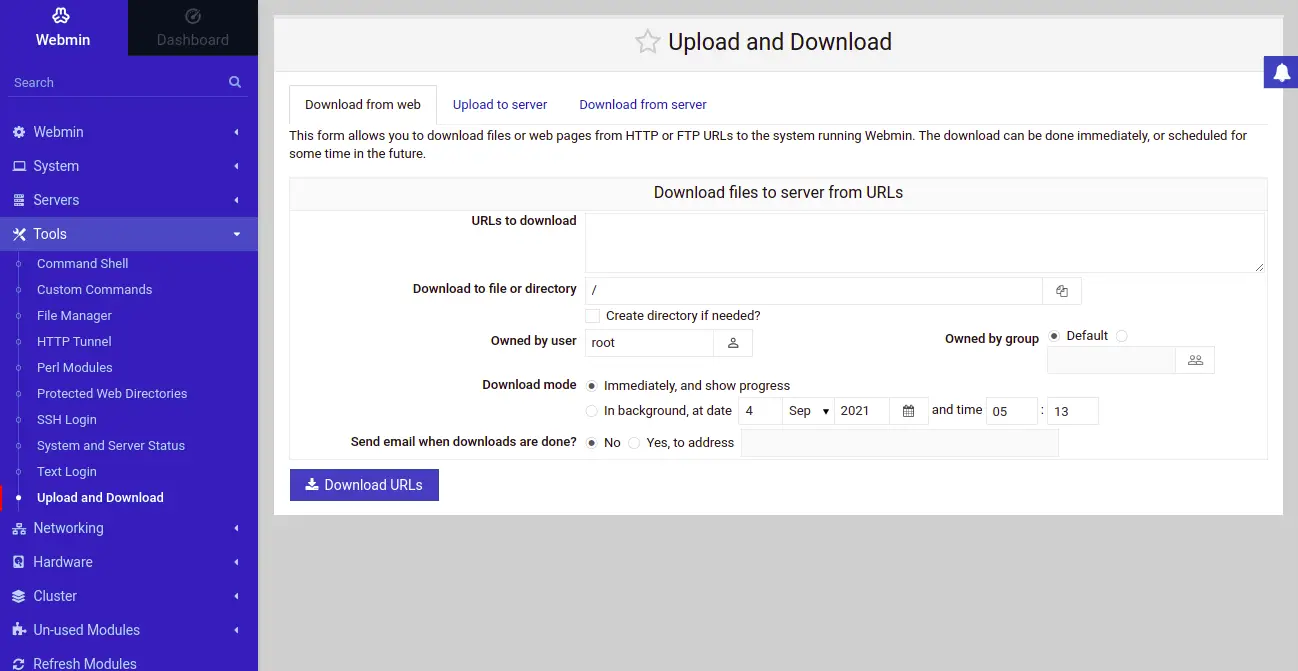This screenshot has width=1298, height=671.
Task: Click the URLs to download text area
Action: click(924, 242)
